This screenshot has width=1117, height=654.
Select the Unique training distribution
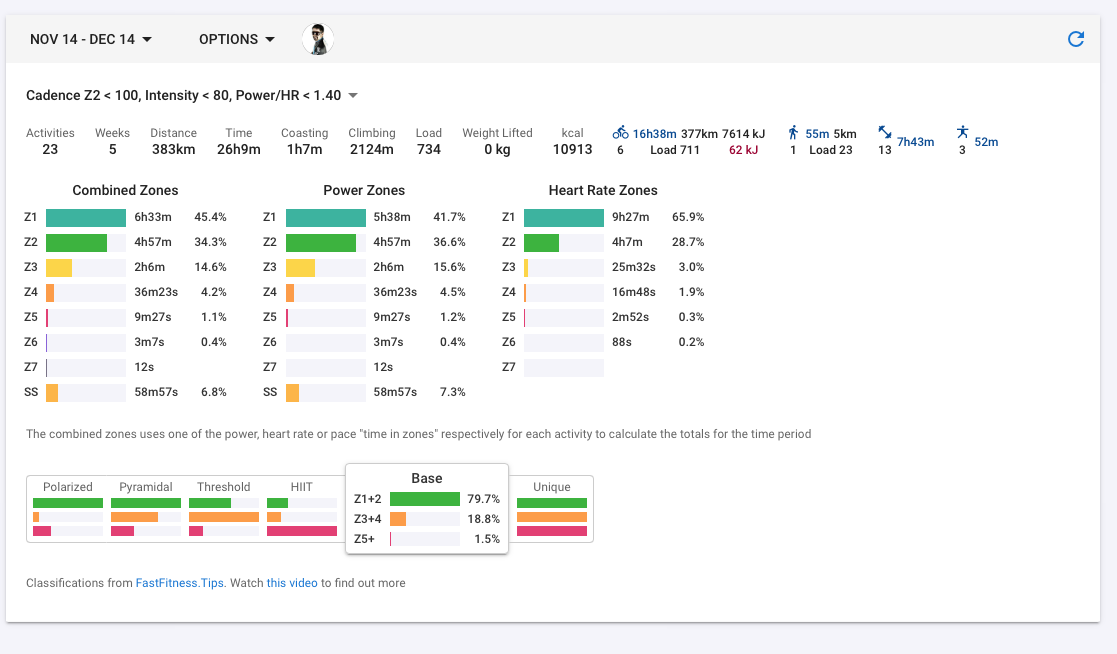[551, 509]
